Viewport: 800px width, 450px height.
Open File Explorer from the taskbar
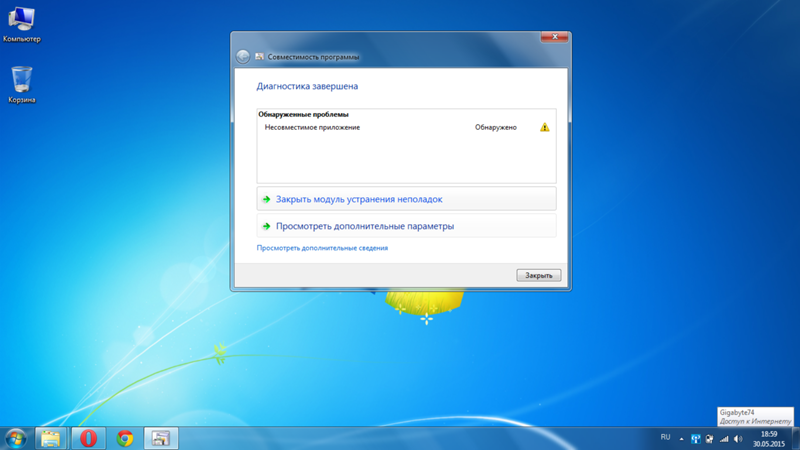click(x=51, y=438)
